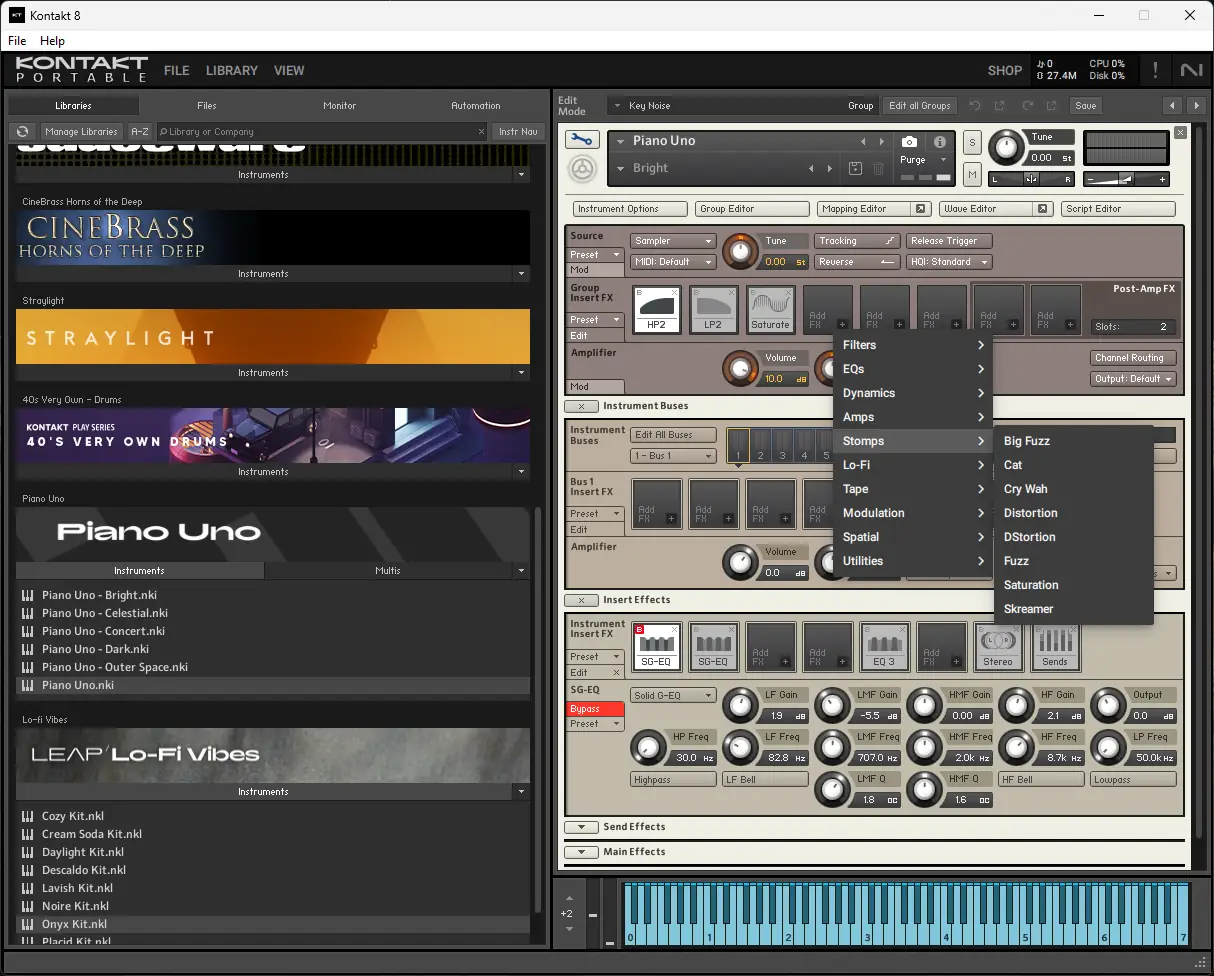Toggle Reverse in Source section

coord(857,262)
